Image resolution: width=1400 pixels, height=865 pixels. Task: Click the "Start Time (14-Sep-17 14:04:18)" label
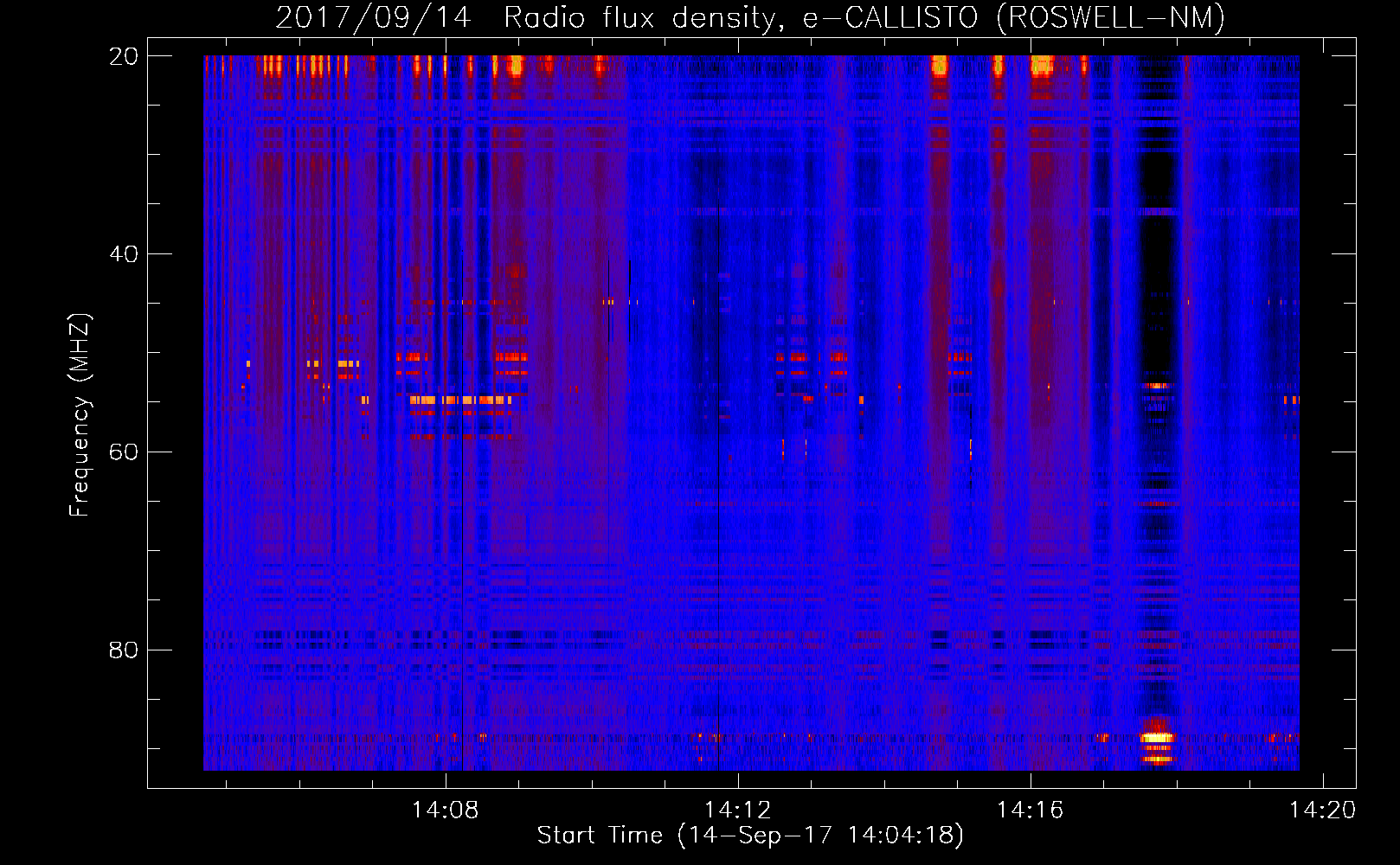tap(750, 835)
